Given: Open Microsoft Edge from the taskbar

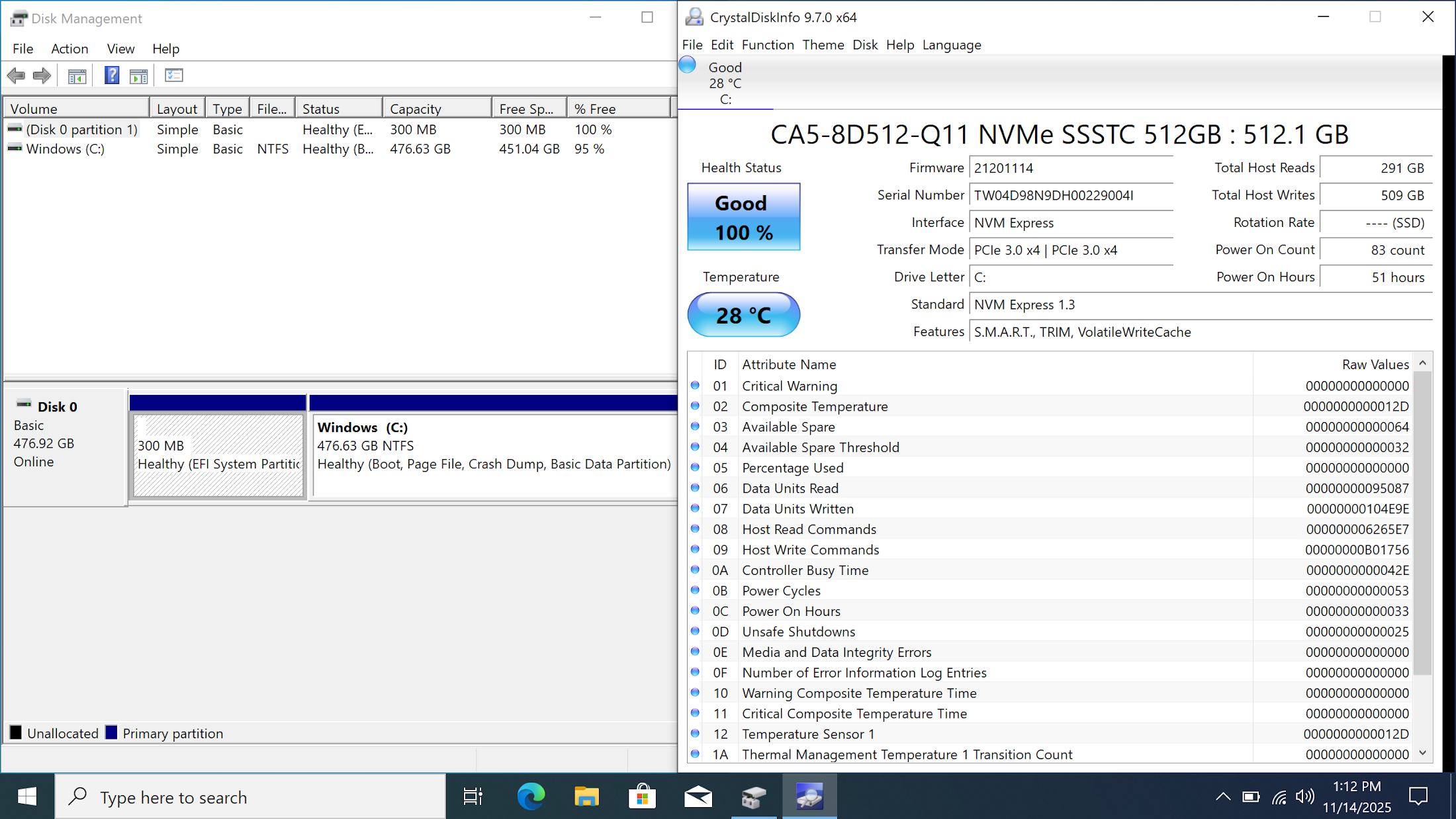Looking at the screenshot, I should pos(531,797).
